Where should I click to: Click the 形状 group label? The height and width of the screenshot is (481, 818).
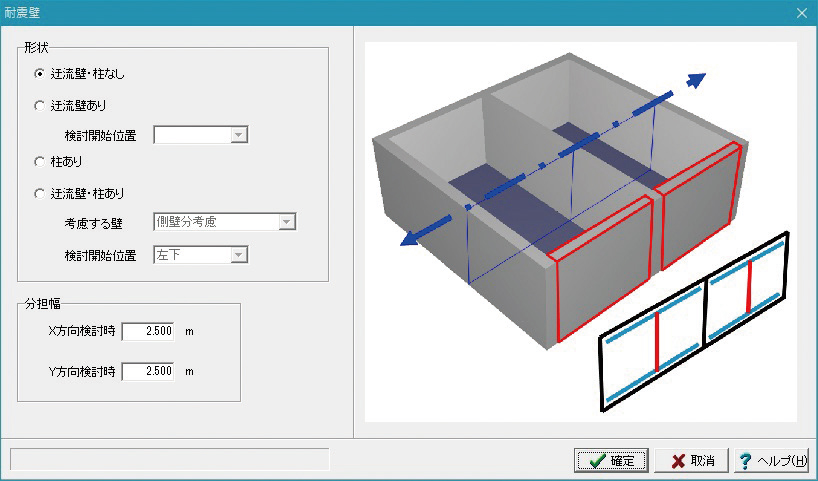click(x=36, y=47)
